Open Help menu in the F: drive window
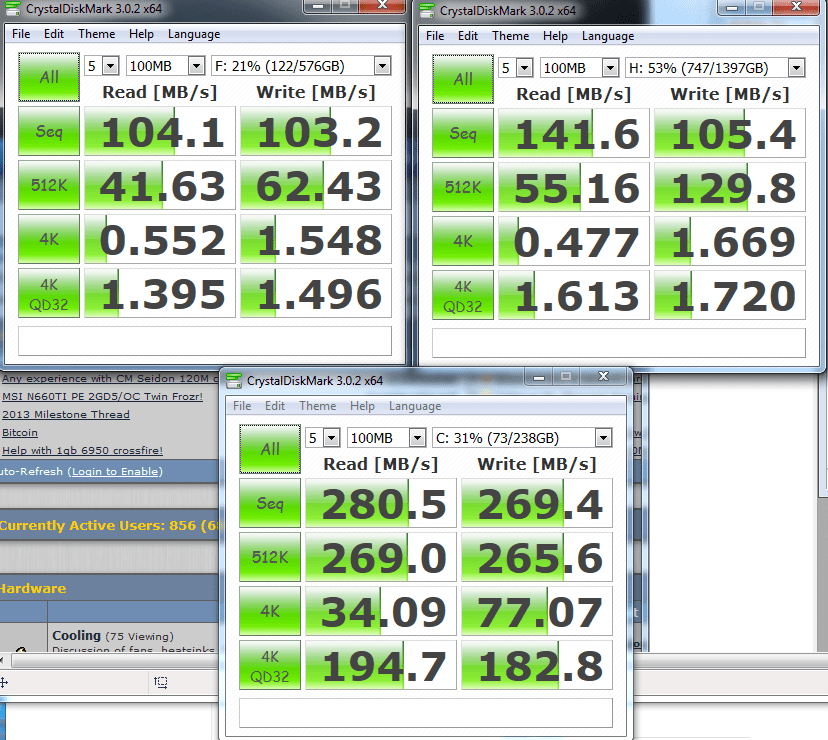Viewport: 828px width, 740px height. (142, 34)
